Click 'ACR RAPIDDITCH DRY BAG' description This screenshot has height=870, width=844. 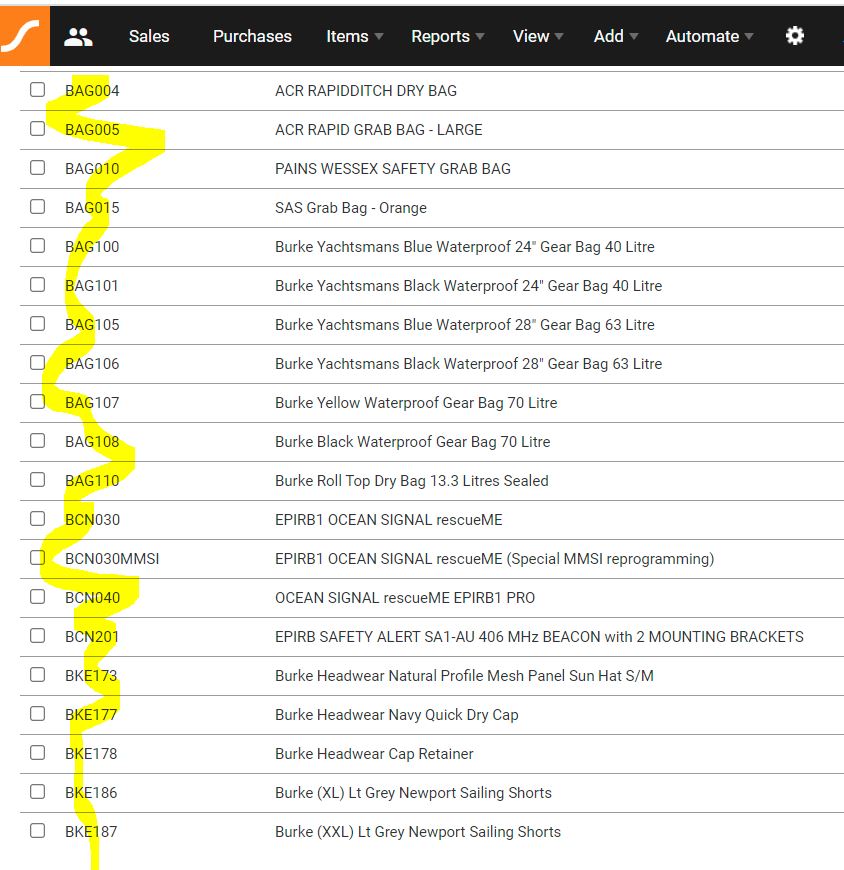pos(366,90)
